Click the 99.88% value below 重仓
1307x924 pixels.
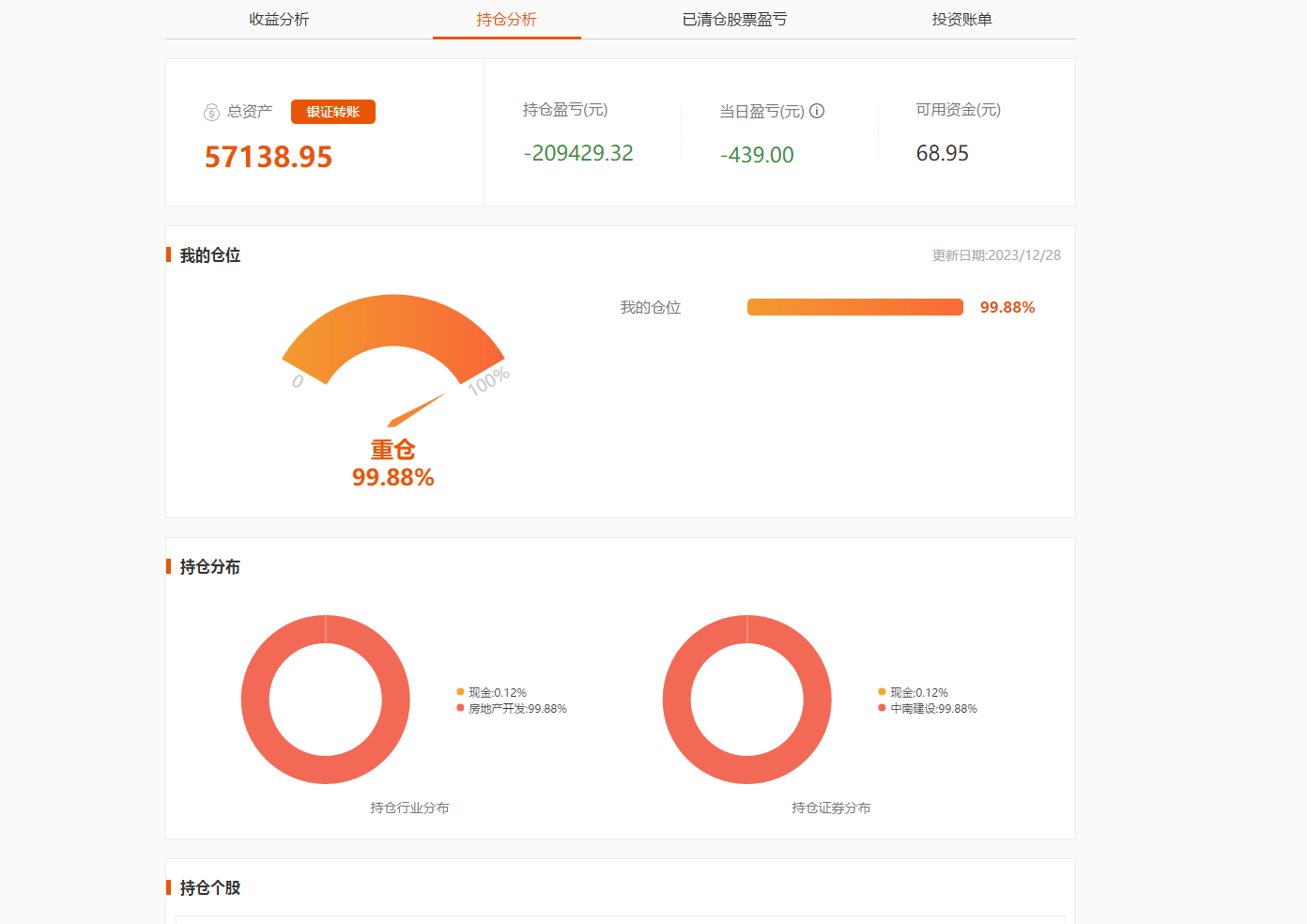[x=393, y=478]
